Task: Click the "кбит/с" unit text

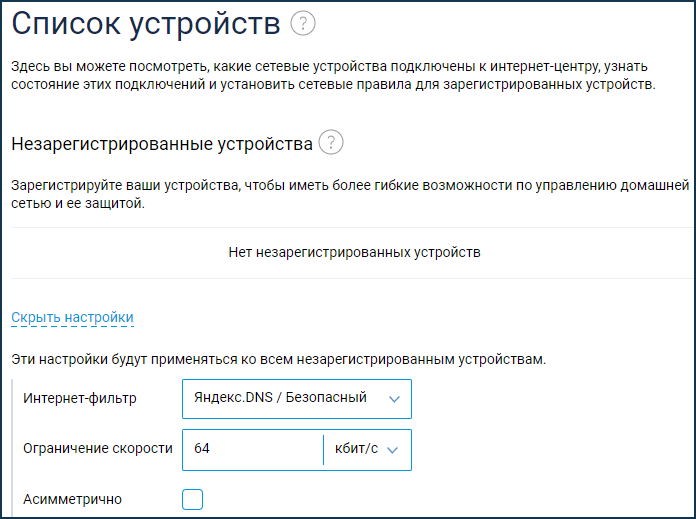Action: coord(355,449)
